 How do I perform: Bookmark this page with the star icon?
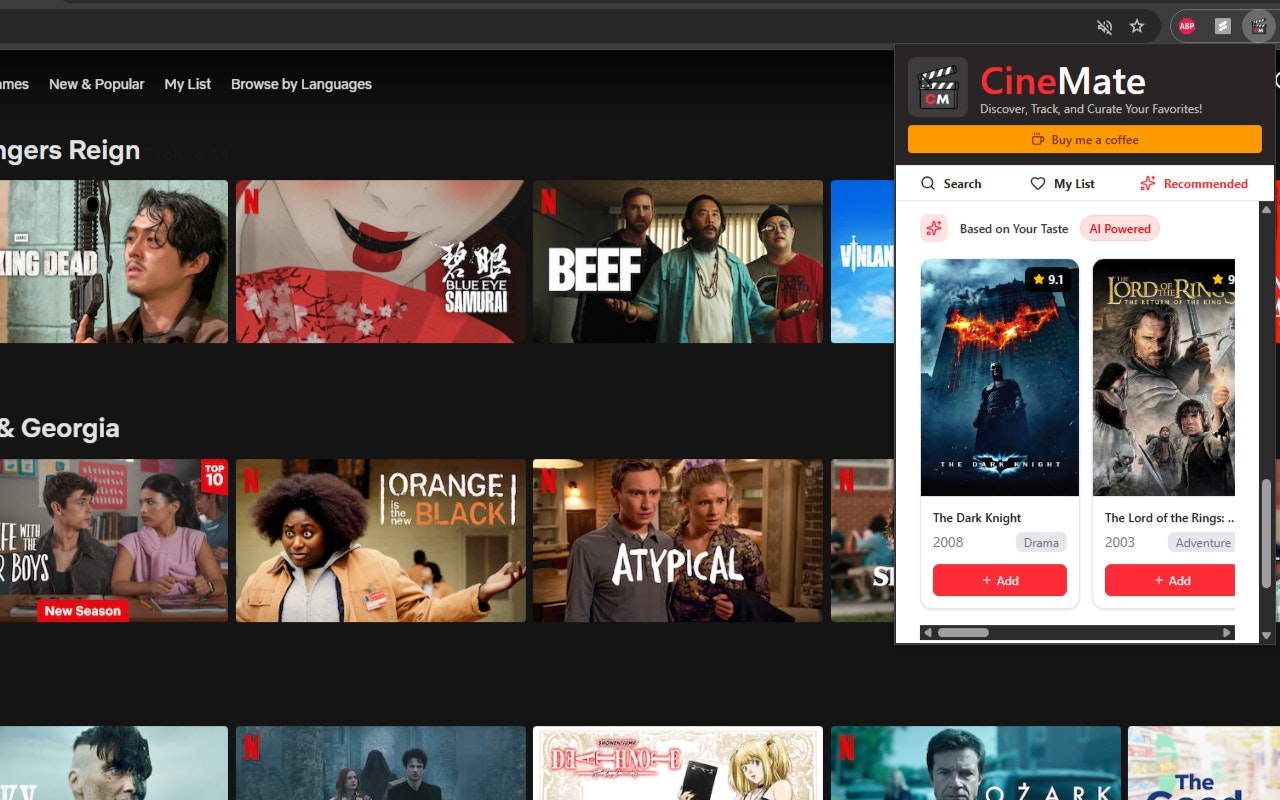pyautogui.click(x=1137, y=27)
